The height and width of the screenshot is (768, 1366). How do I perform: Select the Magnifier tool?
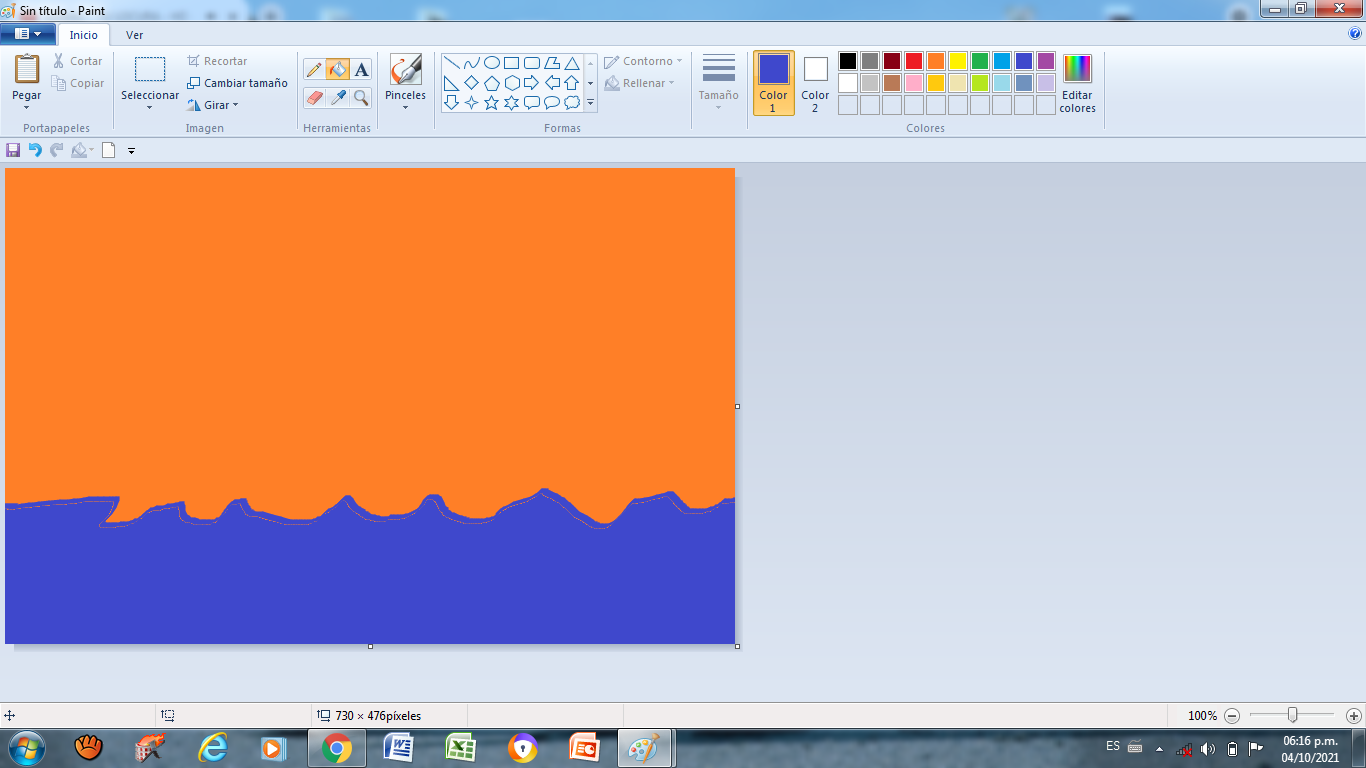pyautogui.click(x=361, y=97)
